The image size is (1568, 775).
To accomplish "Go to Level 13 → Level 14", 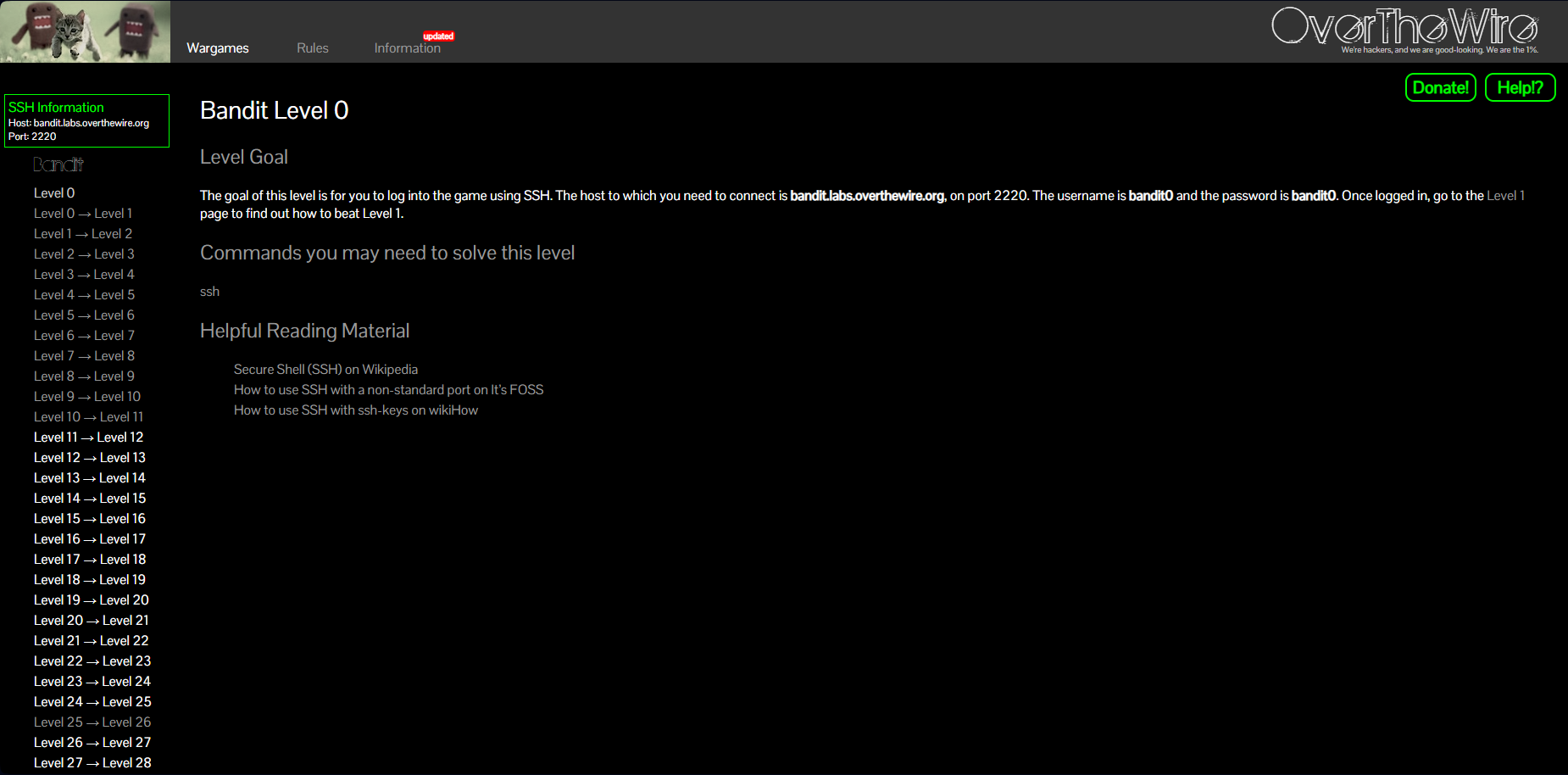I will [90, 478].
